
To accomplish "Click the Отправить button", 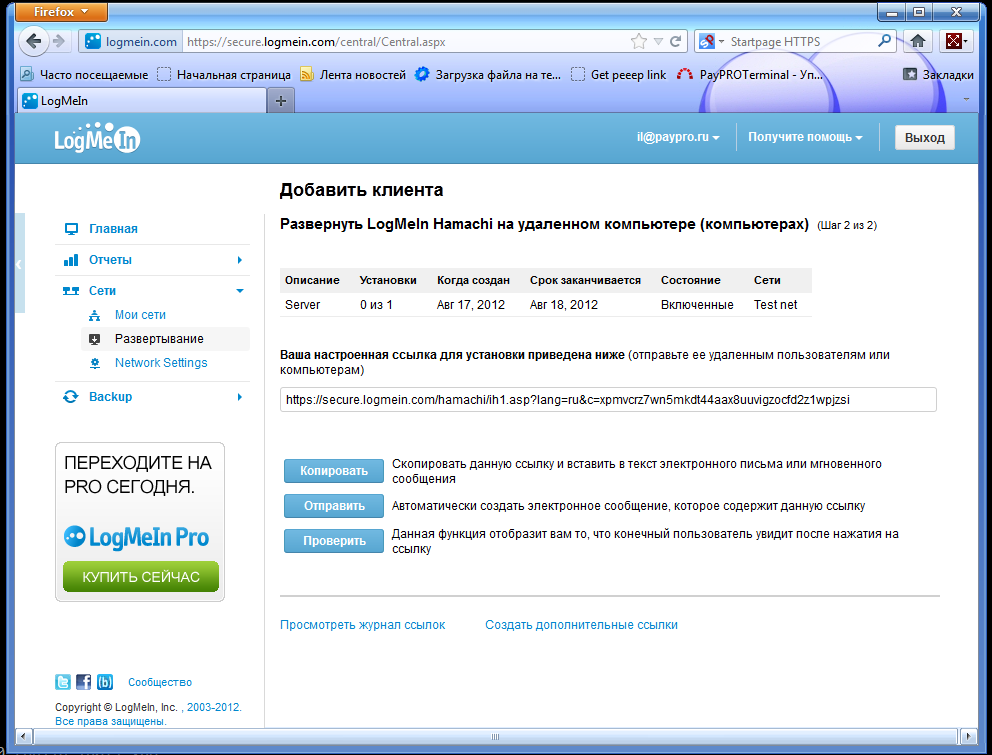I will coord(334,506).
